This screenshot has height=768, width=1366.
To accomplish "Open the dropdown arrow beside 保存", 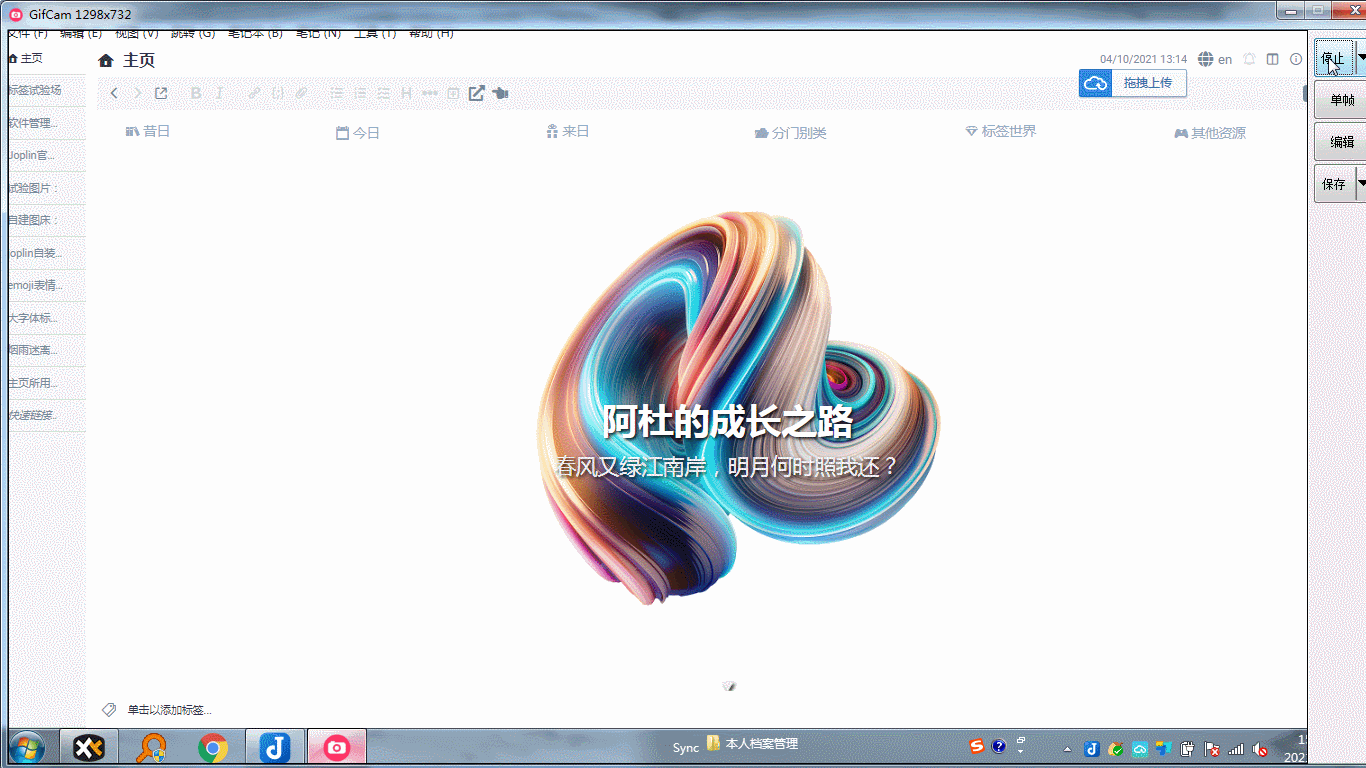I will [1361, 184].
